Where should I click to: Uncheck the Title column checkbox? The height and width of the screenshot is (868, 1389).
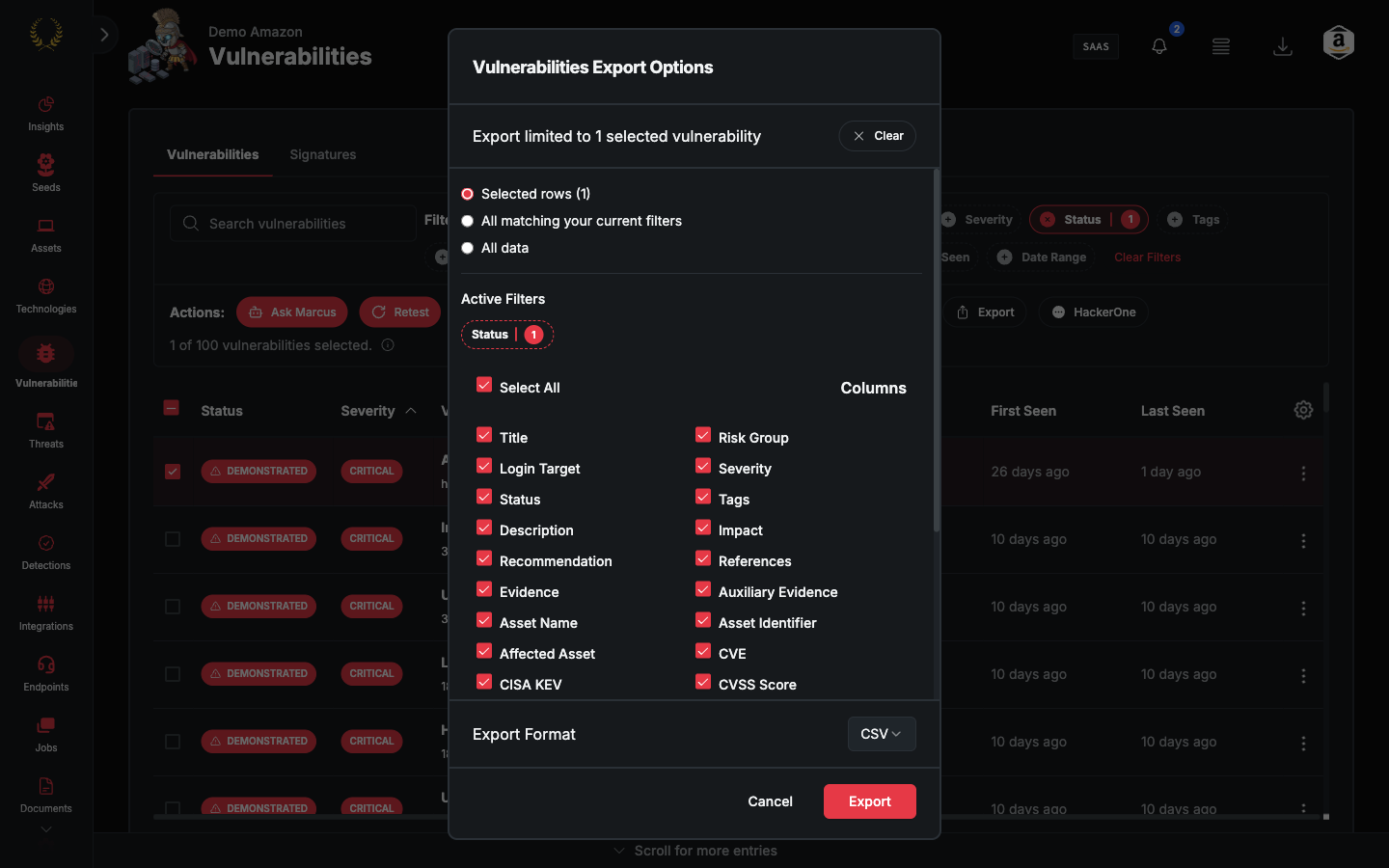pyautogui.click(x=484, y=435)
